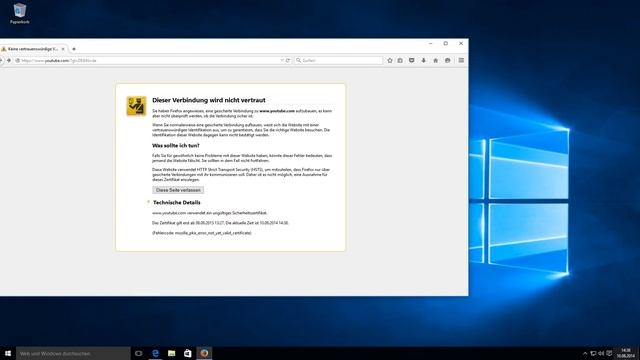Image resolution: width=640 pixels, height=360 pixels.
Task: Minimize the Firefox window
Action: coord(431,43)
